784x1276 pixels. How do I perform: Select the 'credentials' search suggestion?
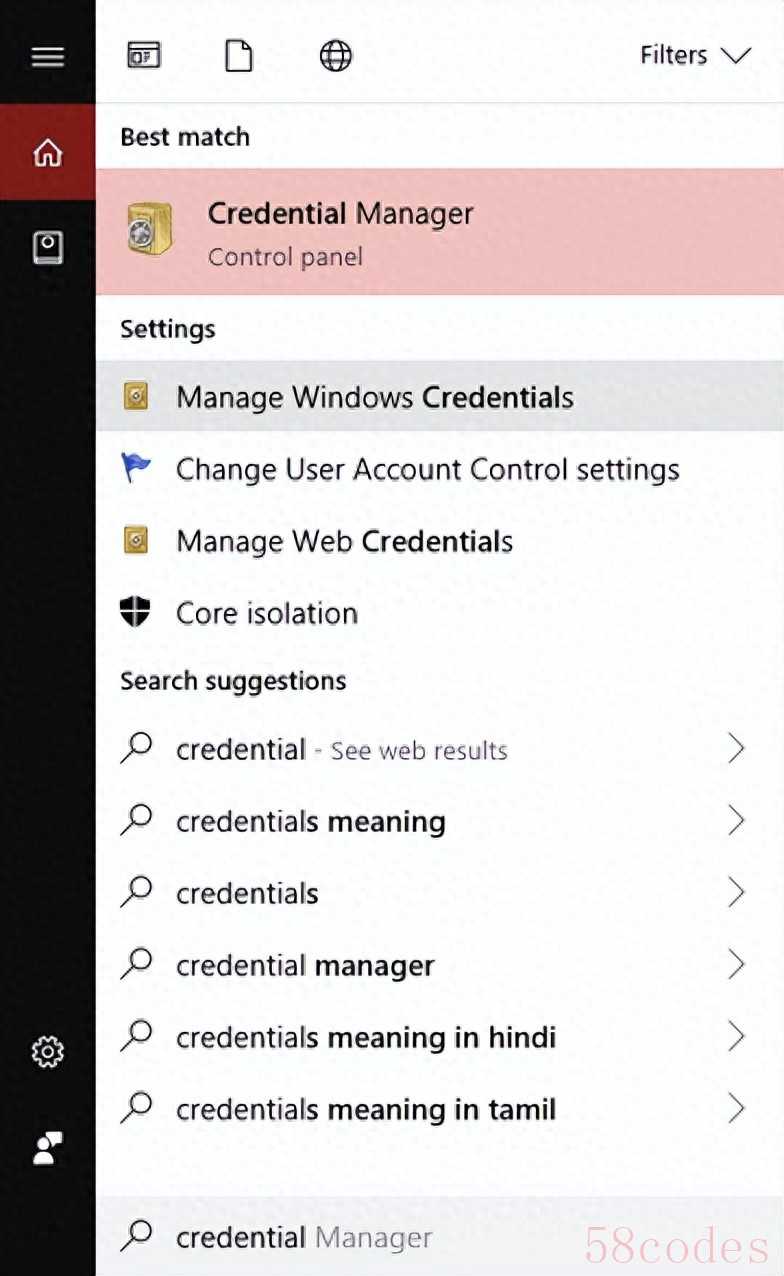click(247, 893)
